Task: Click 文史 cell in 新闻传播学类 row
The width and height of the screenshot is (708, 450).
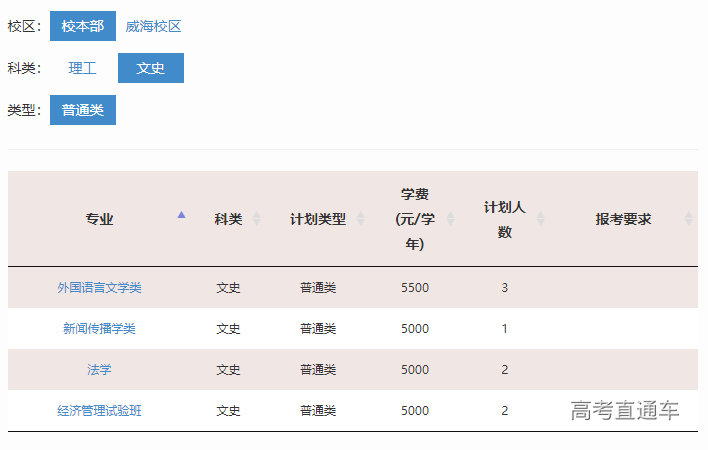Action: 228,329
